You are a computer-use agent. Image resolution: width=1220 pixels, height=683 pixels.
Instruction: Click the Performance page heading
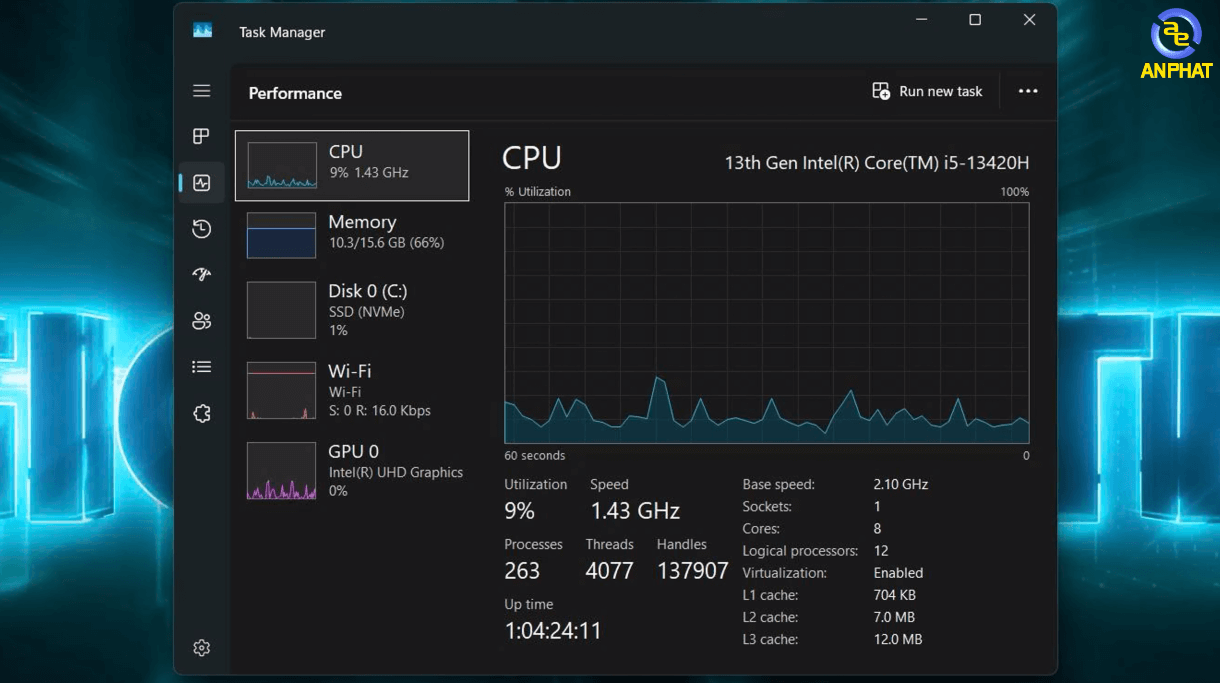point(295,93)
